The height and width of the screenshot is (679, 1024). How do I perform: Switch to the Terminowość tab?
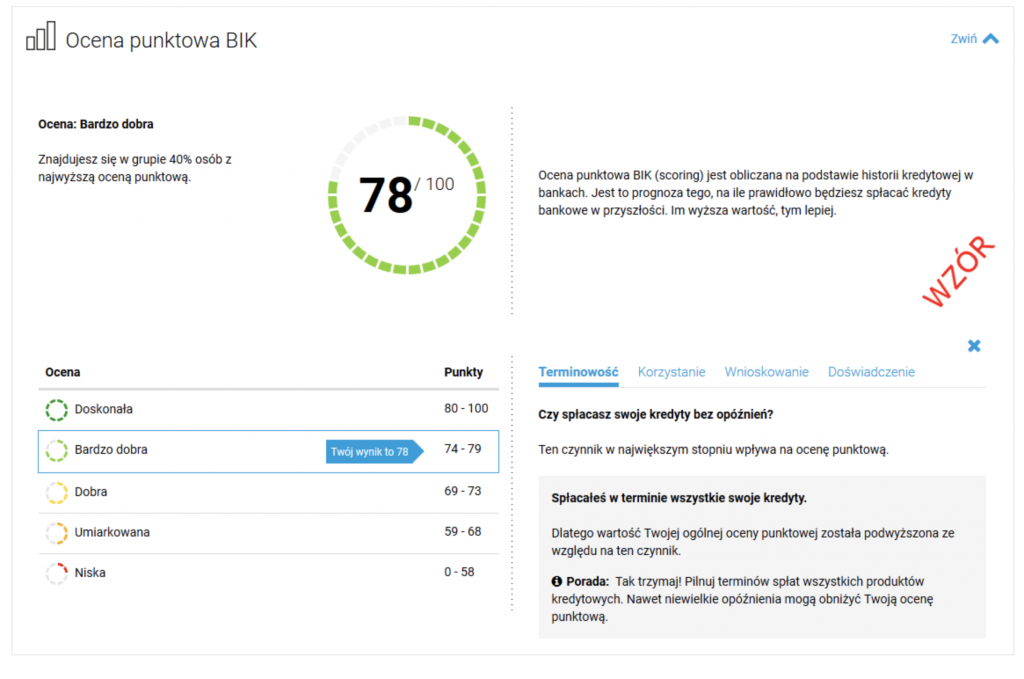pyautogui.click(x=578, y=372)
